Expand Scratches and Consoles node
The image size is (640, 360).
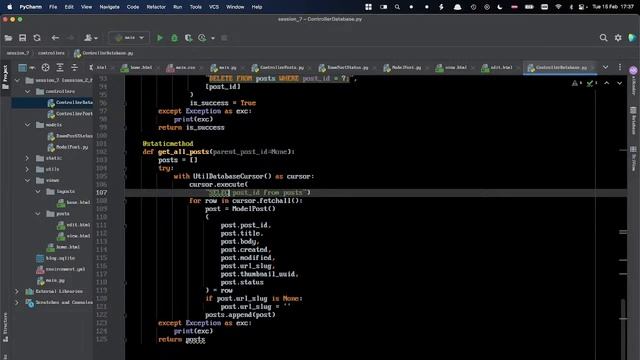pyautogui.click(x=17, y=302)
